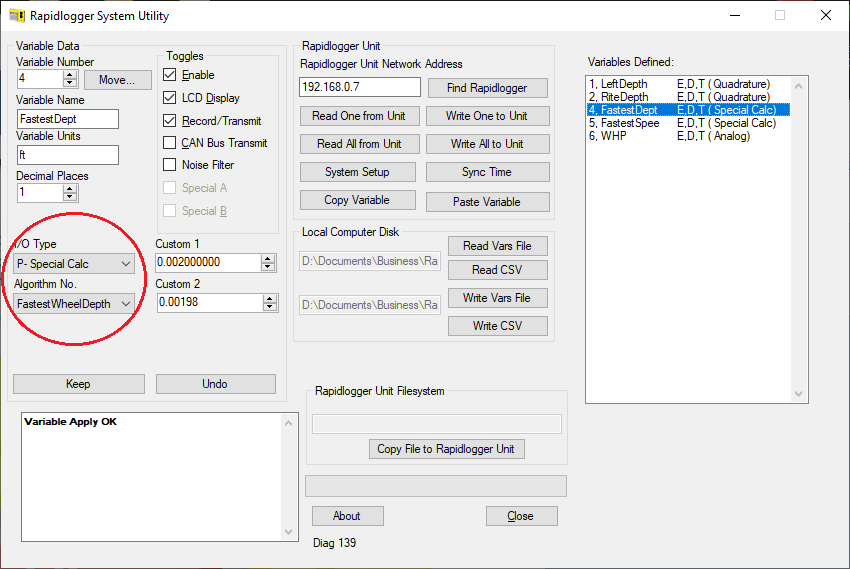850x569 pixels.
Task: Disable the Record/Transmit checkbox
Action: pos(170,121)
